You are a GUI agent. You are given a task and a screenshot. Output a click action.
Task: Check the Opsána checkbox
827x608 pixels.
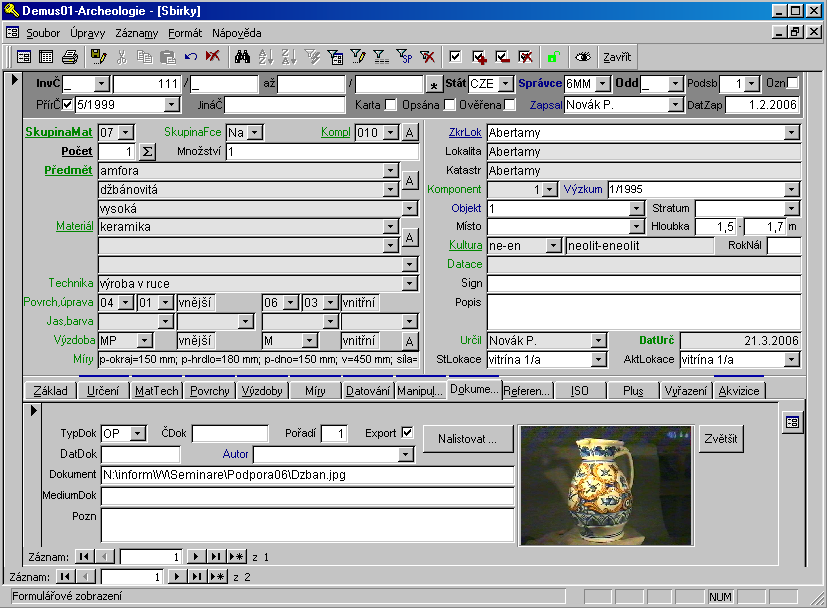point(449,104)
